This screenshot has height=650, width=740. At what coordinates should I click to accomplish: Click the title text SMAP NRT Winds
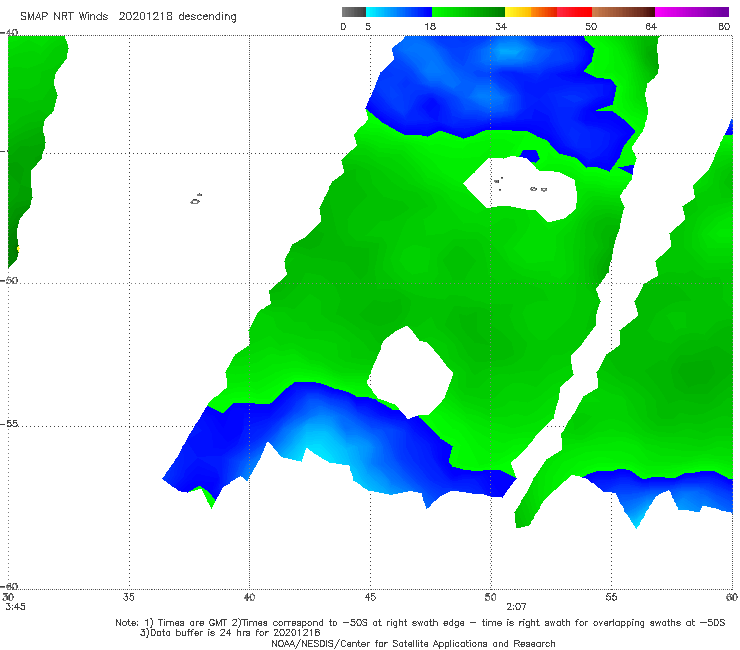click(64, 17)
